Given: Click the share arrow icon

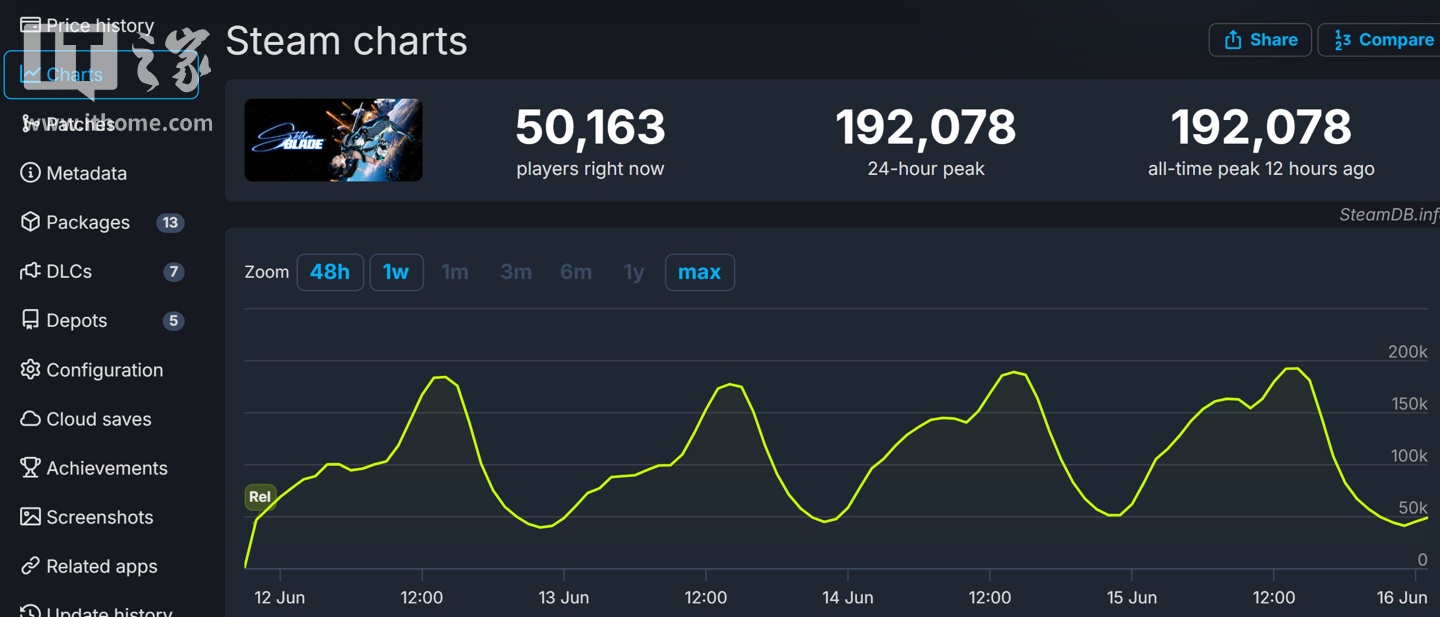Looking at the screenshot, I should point(1233,40).
